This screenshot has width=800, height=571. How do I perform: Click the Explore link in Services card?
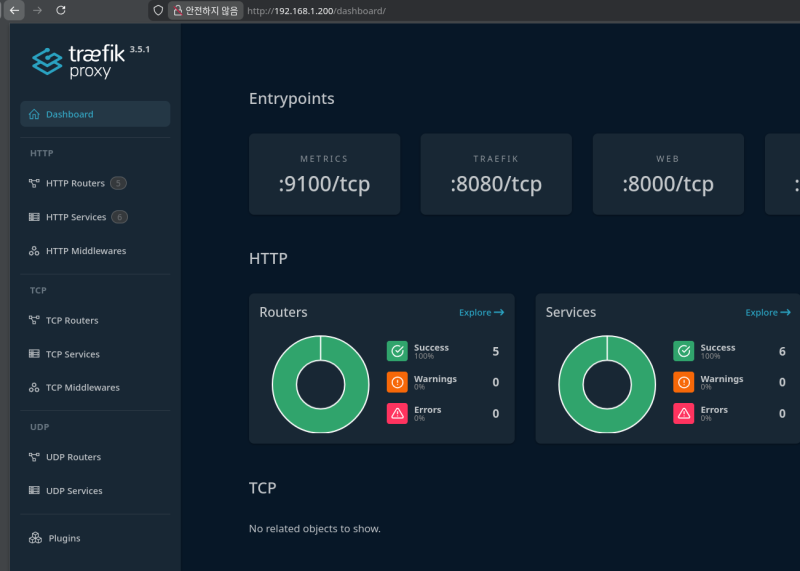point(767,313)
